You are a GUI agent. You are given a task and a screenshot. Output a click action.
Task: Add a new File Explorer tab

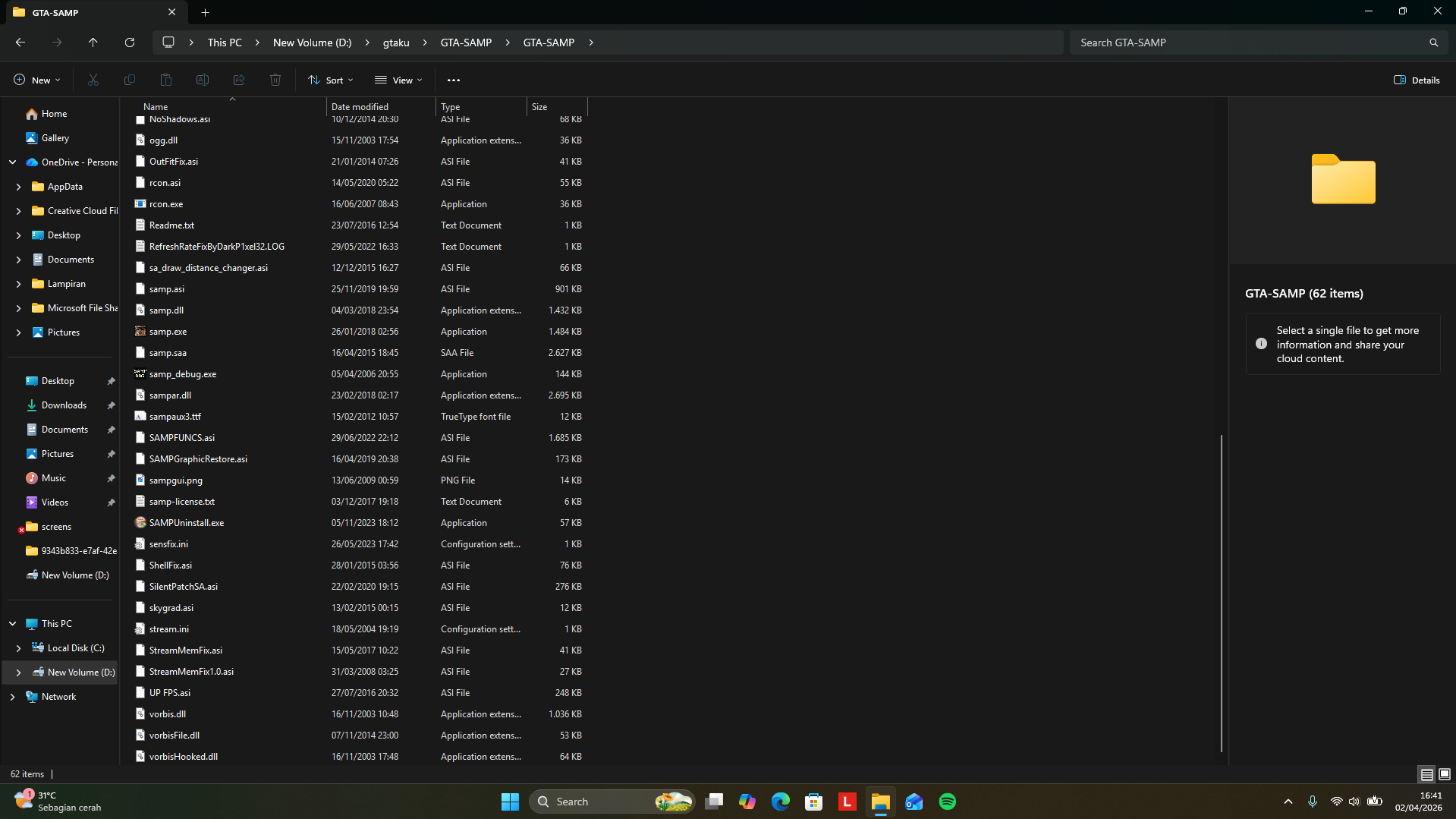coord(205,12)
